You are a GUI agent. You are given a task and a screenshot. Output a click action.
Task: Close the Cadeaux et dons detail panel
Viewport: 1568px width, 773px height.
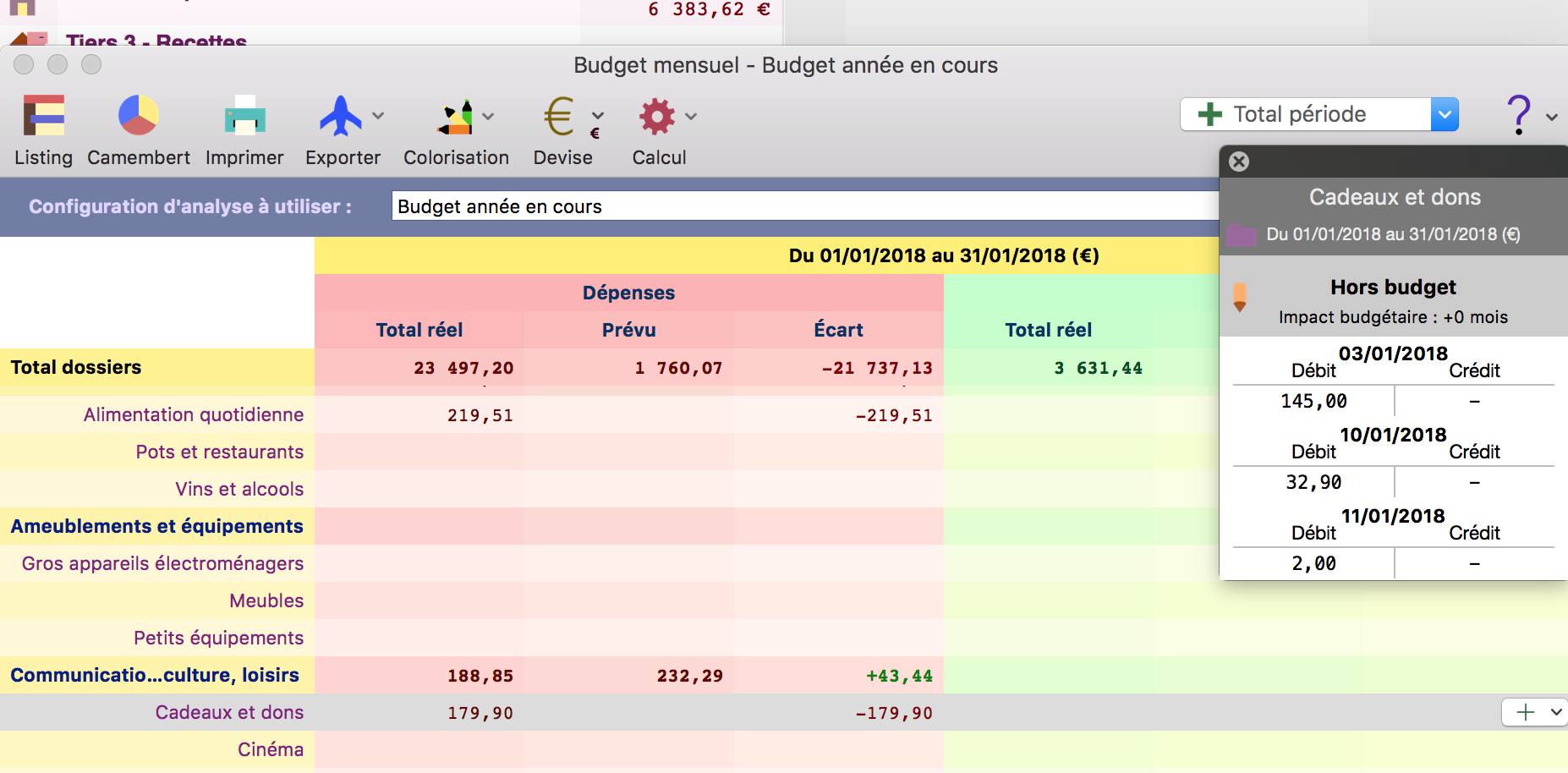(x=1239, y=162)
